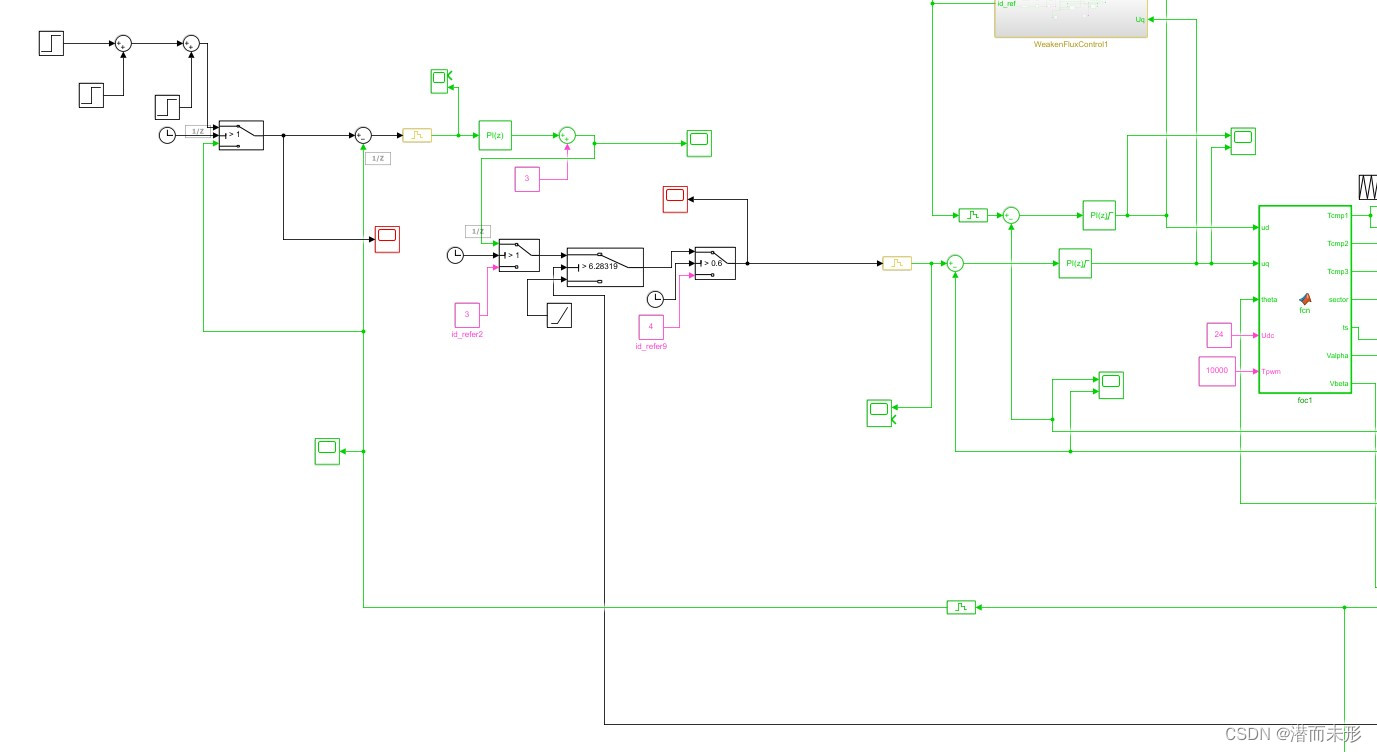Click the Ramp block below the switches
Viewport: 1377px width, 752px height.
tap(560, 316)
